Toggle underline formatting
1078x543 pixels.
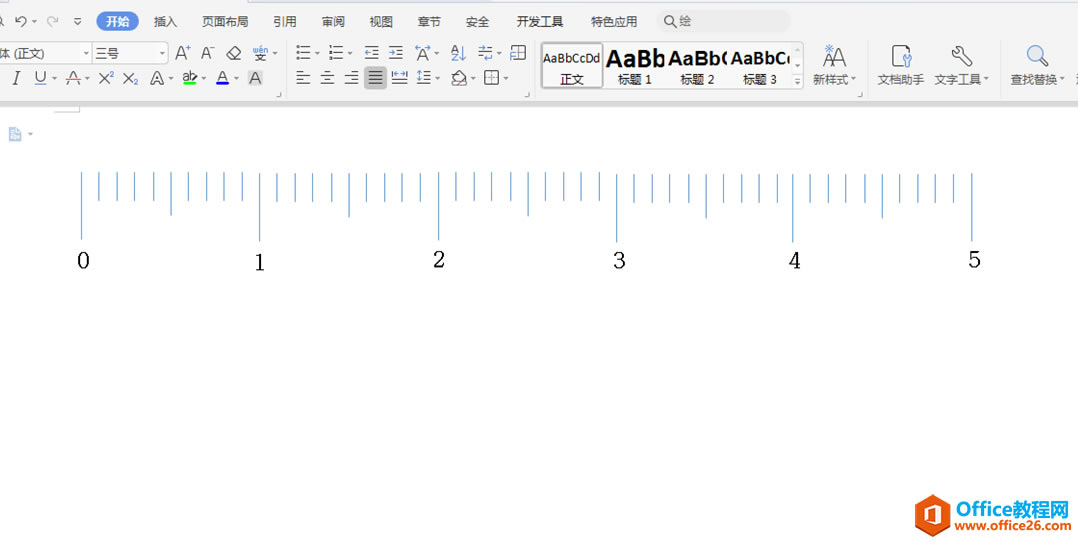tap(41, 78)
